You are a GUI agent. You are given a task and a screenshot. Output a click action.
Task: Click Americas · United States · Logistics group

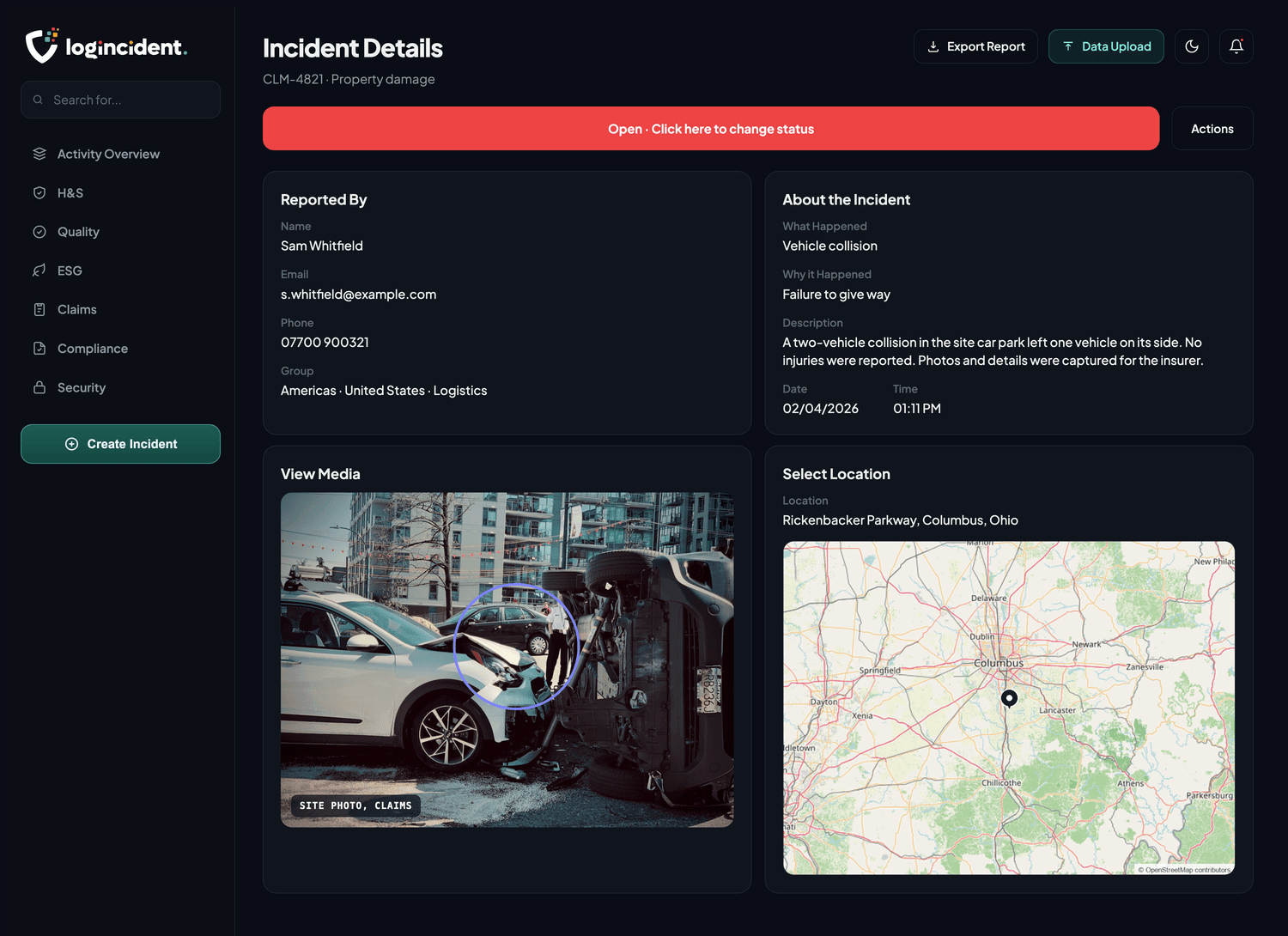pyautogui.click(x=384, y=391)
